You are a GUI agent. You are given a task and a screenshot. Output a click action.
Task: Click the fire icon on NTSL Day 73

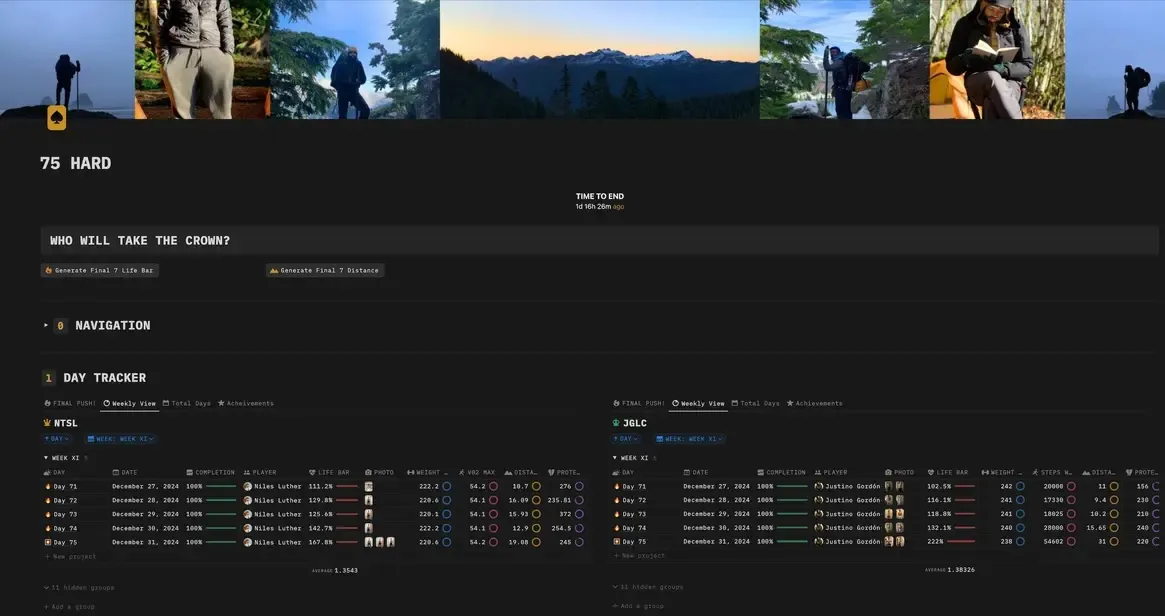(48, 514)
